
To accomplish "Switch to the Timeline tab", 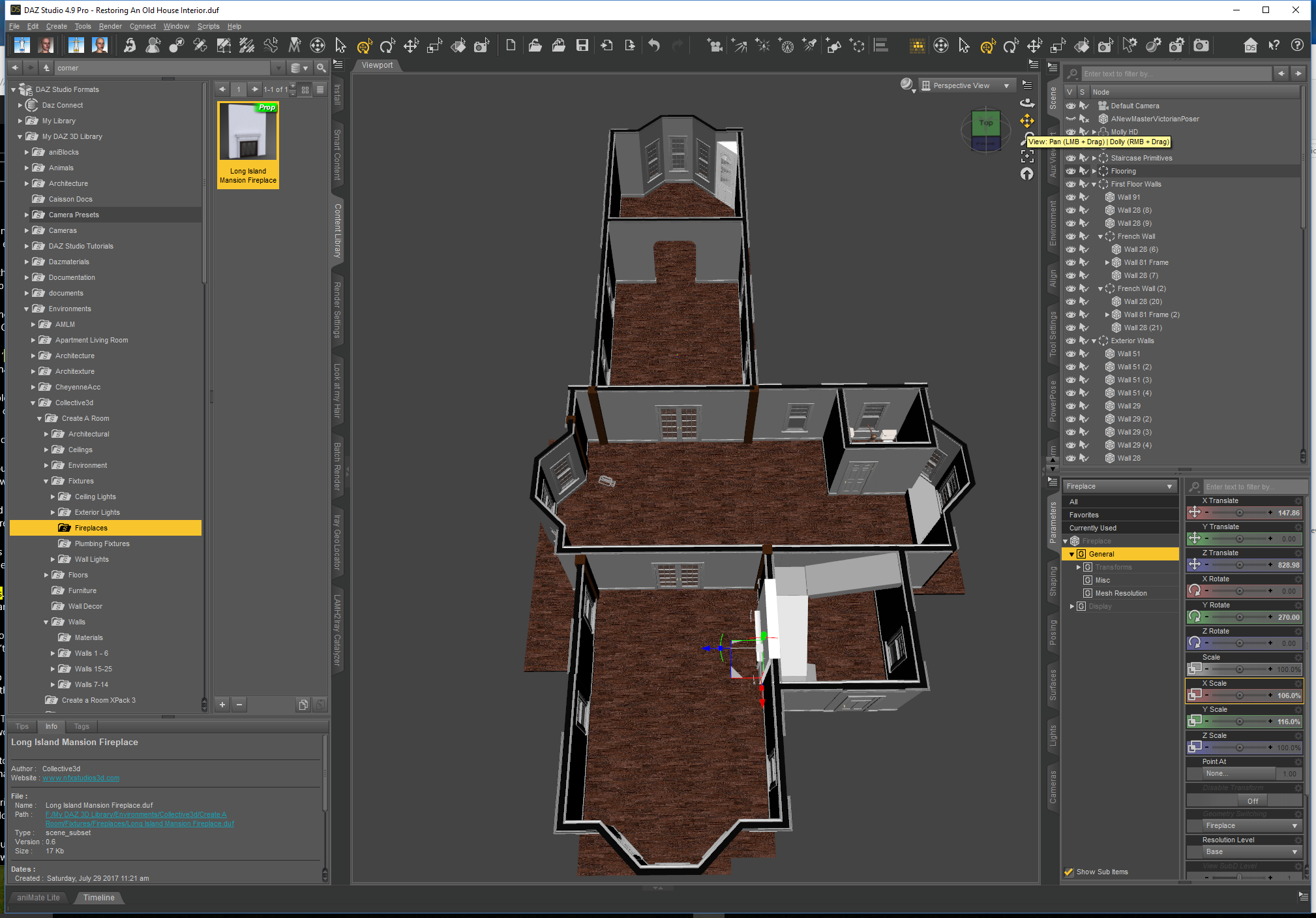I will pyautogui.click(x=98, y=898).
